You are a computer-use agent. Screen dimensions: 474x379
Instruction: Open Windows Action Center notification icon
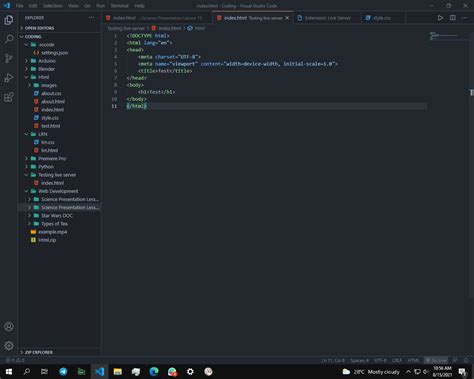(x=462, y=371)
